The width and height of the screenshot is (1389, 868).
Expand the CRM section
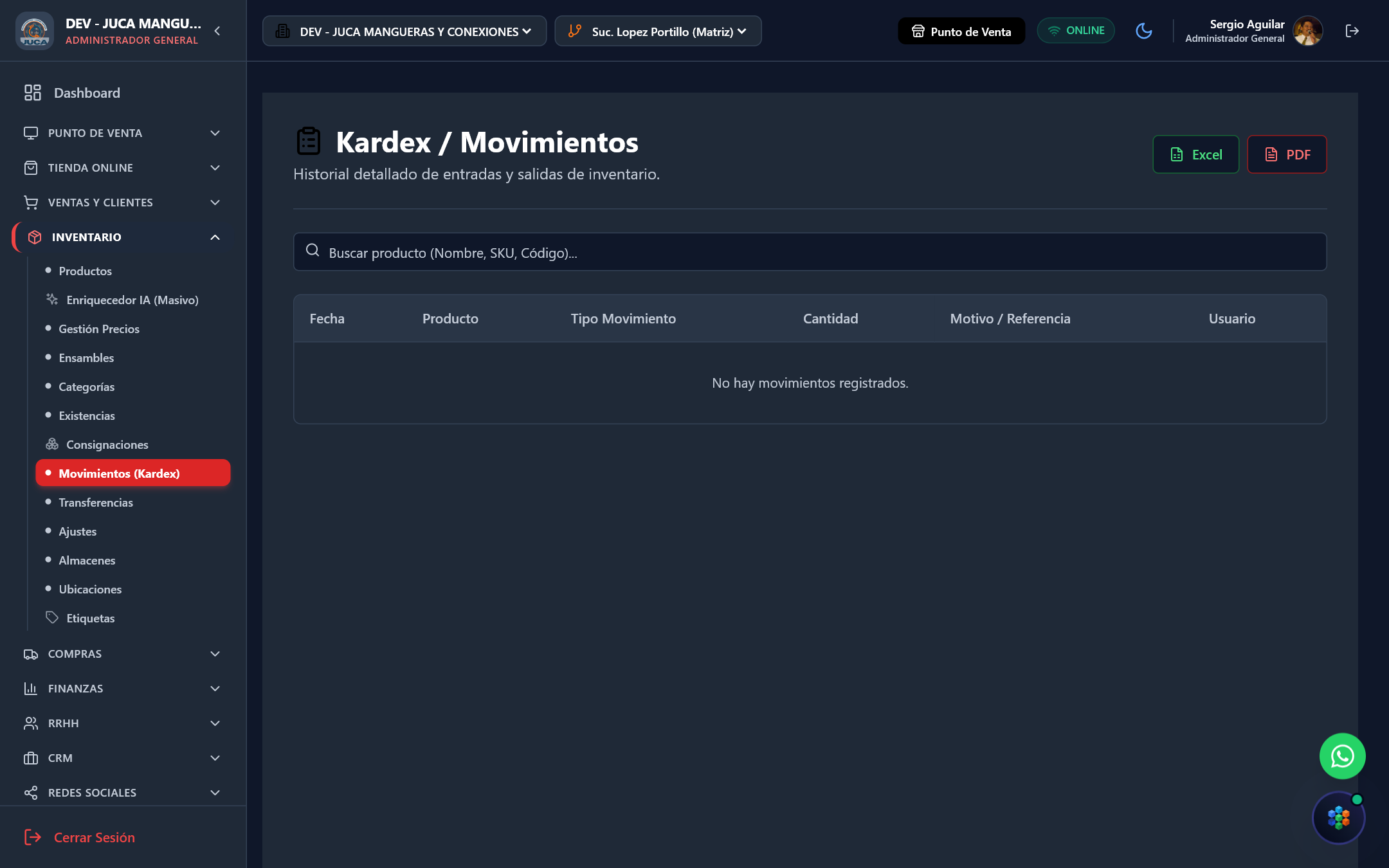pos(122,758)
